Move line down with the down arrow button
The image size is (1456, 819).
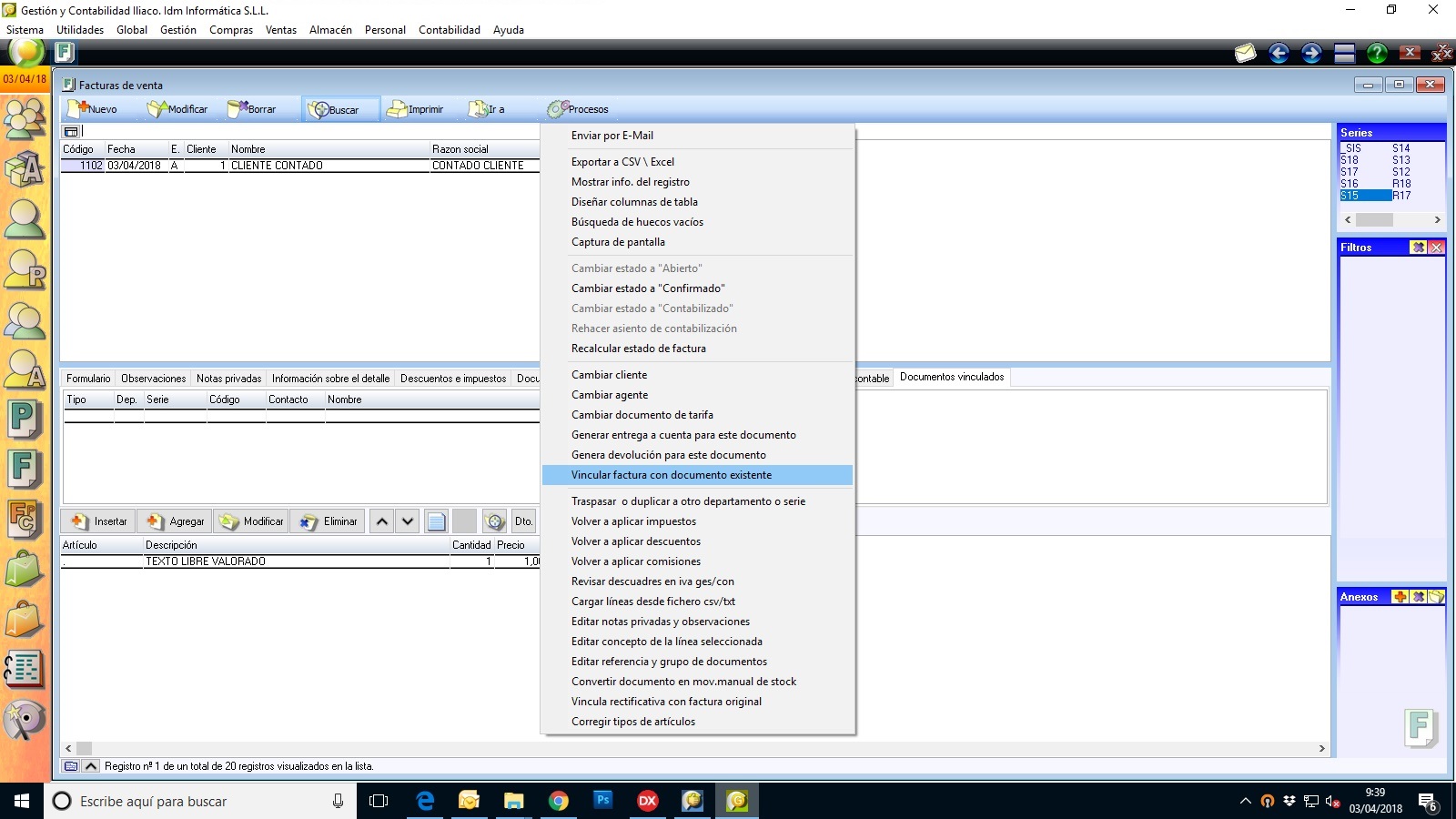click(408, 521)
